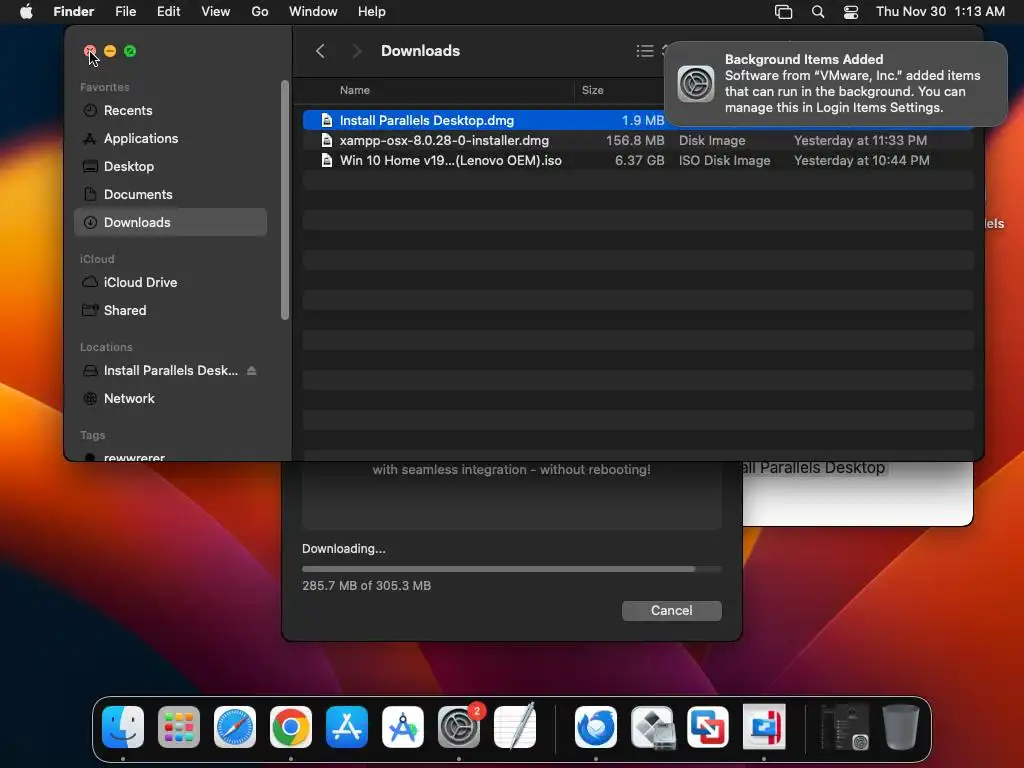Screen dimensions: 1024x768
Task: Select Install Parallels Desk... volume in sidebar
Action: coord(170,370)
